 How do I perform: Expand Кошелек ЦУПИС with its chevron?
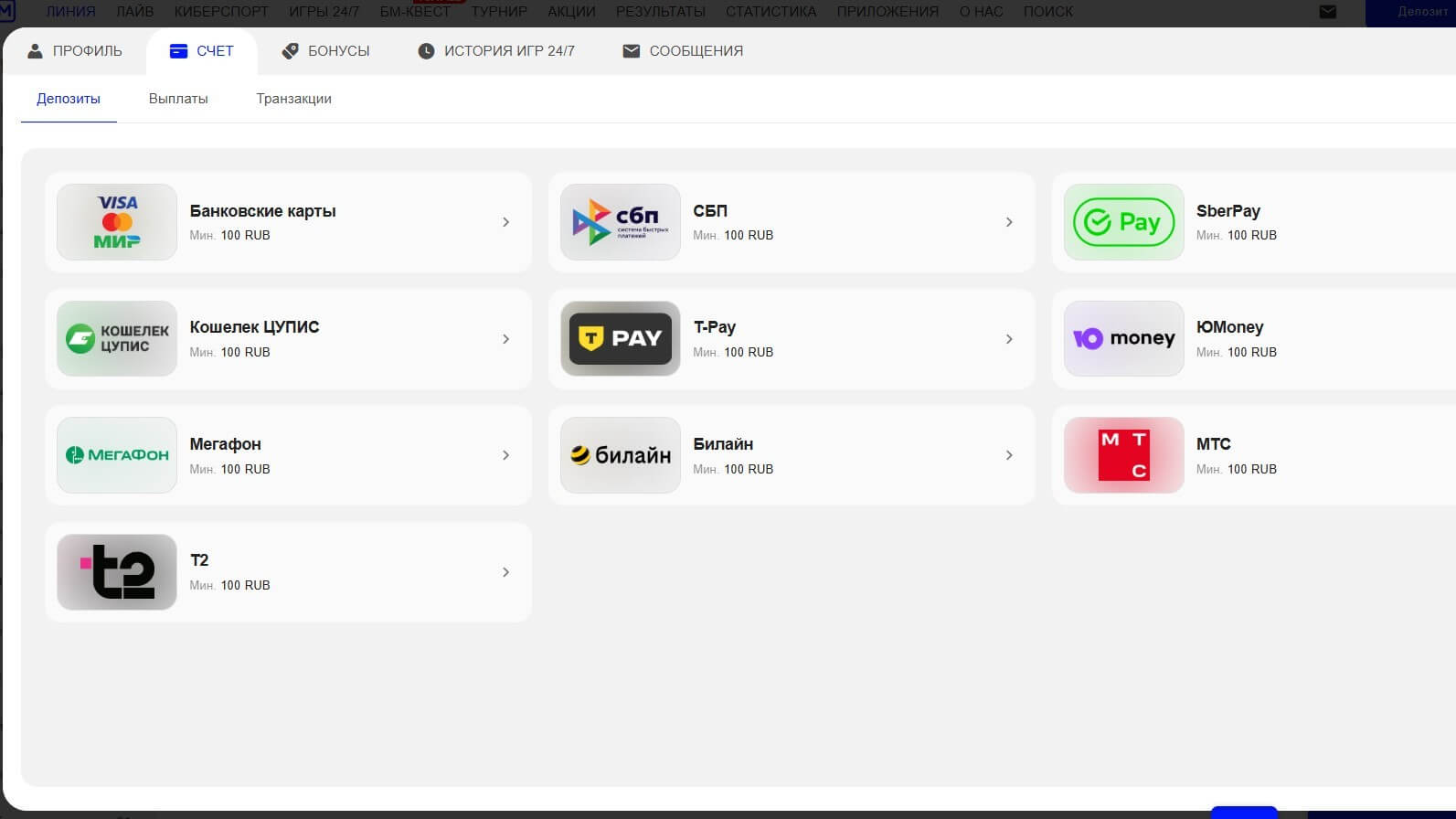pyautogui.click(x=505, y=339)
